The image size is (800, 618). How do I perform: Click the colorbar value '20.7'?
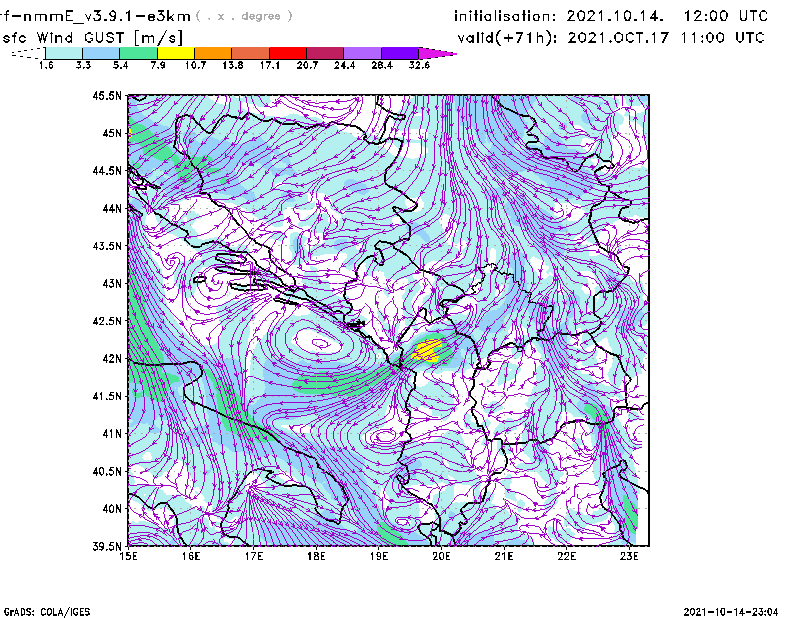click(307, 65)
